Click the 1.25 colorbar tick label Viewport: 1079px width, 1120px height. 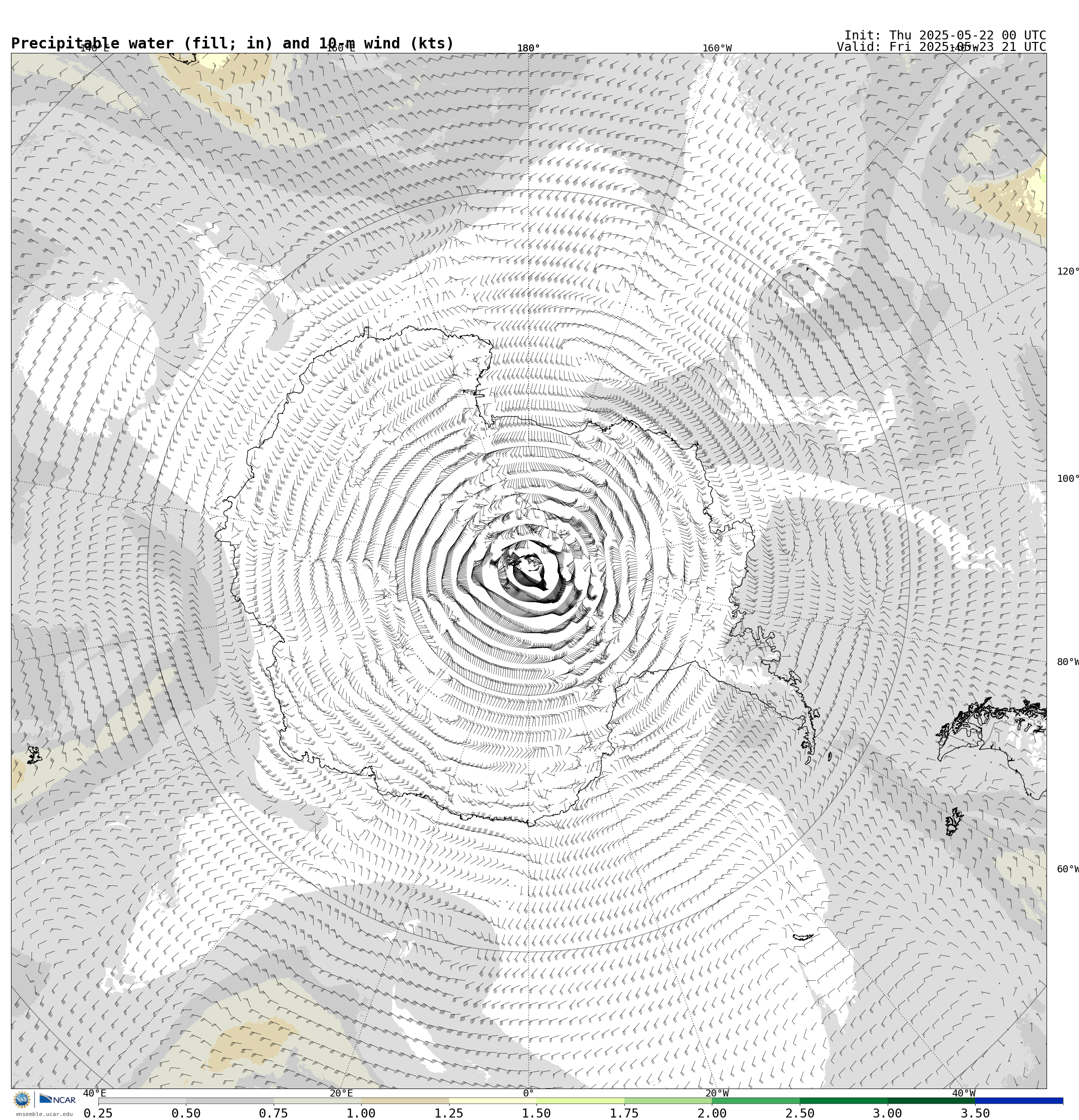pos(449,1113)
